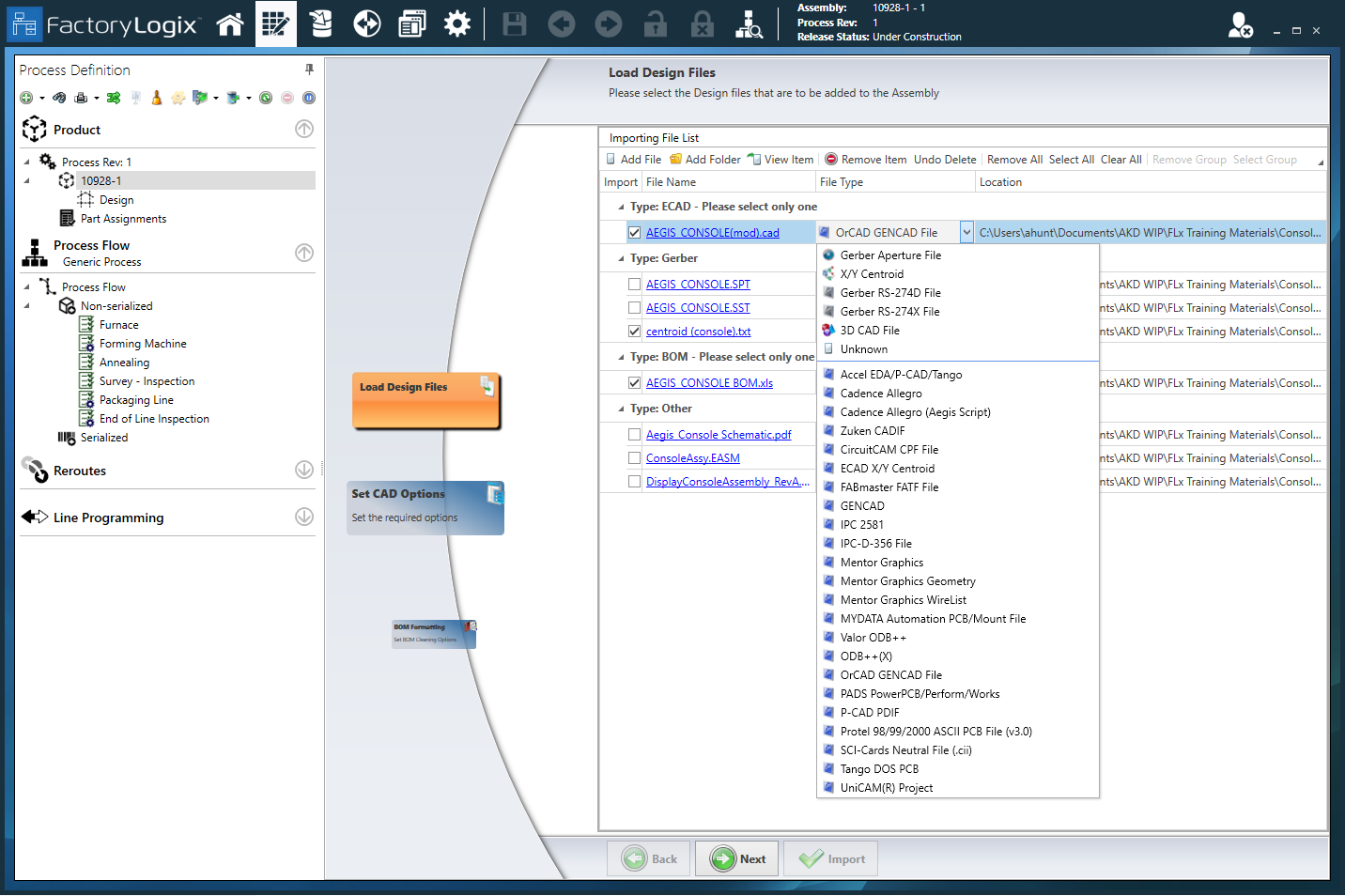Pin the Process Definition panel
Image resolution: width=1345 pixels, height=896 pixels.
309,70
